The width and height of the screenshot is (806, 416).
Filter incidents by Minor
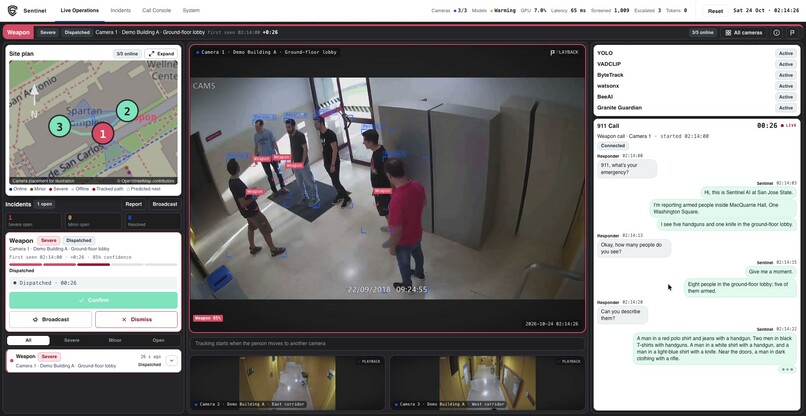tap(115, 340)
